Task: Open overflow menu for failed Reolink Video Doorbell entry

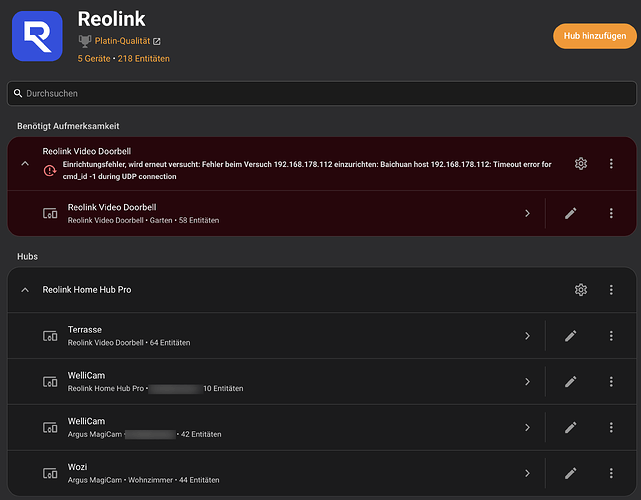Action: [611, 164]
